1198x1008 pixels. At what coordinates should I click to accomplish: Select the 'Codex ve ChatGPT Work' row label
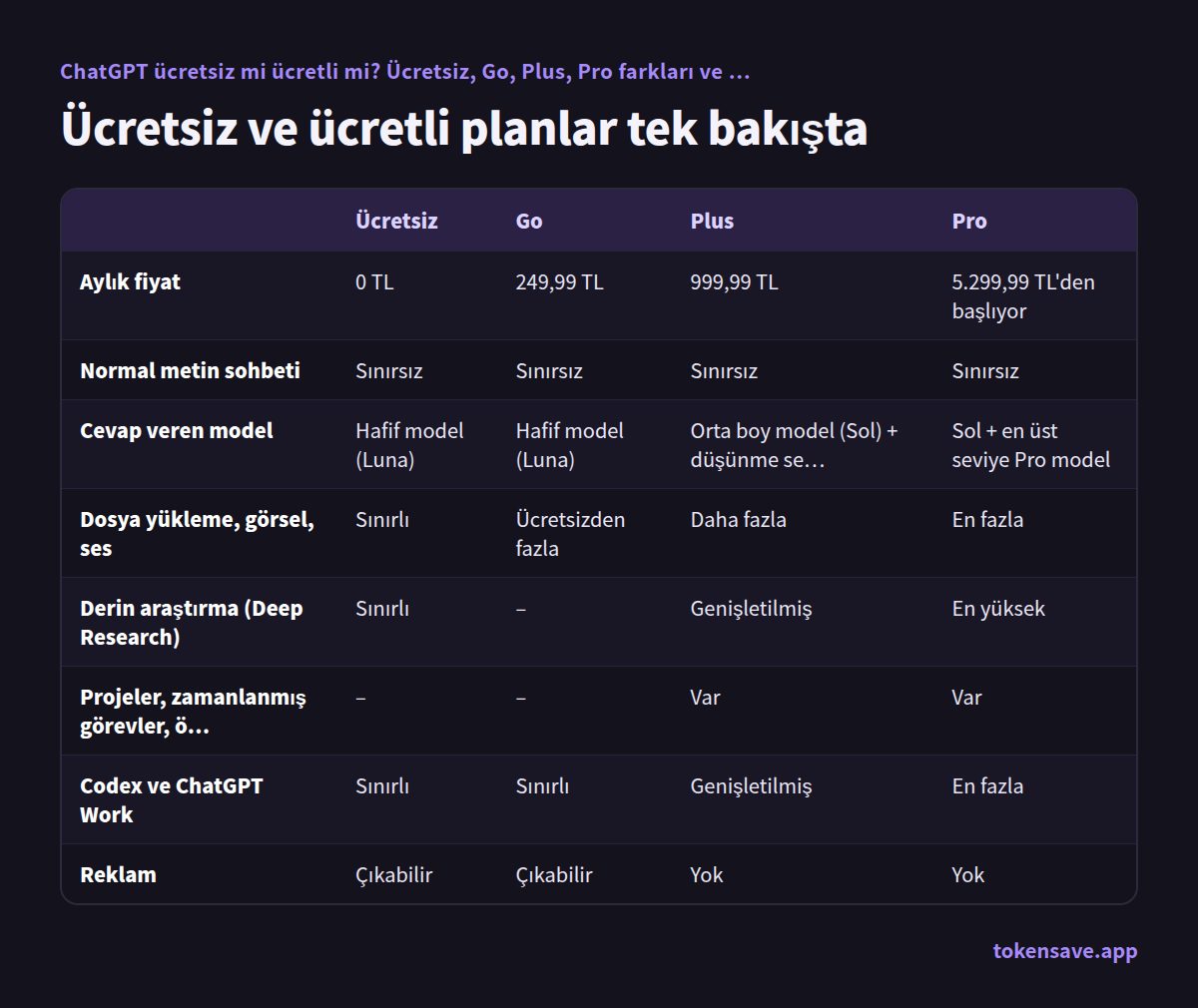pos(172,800)
